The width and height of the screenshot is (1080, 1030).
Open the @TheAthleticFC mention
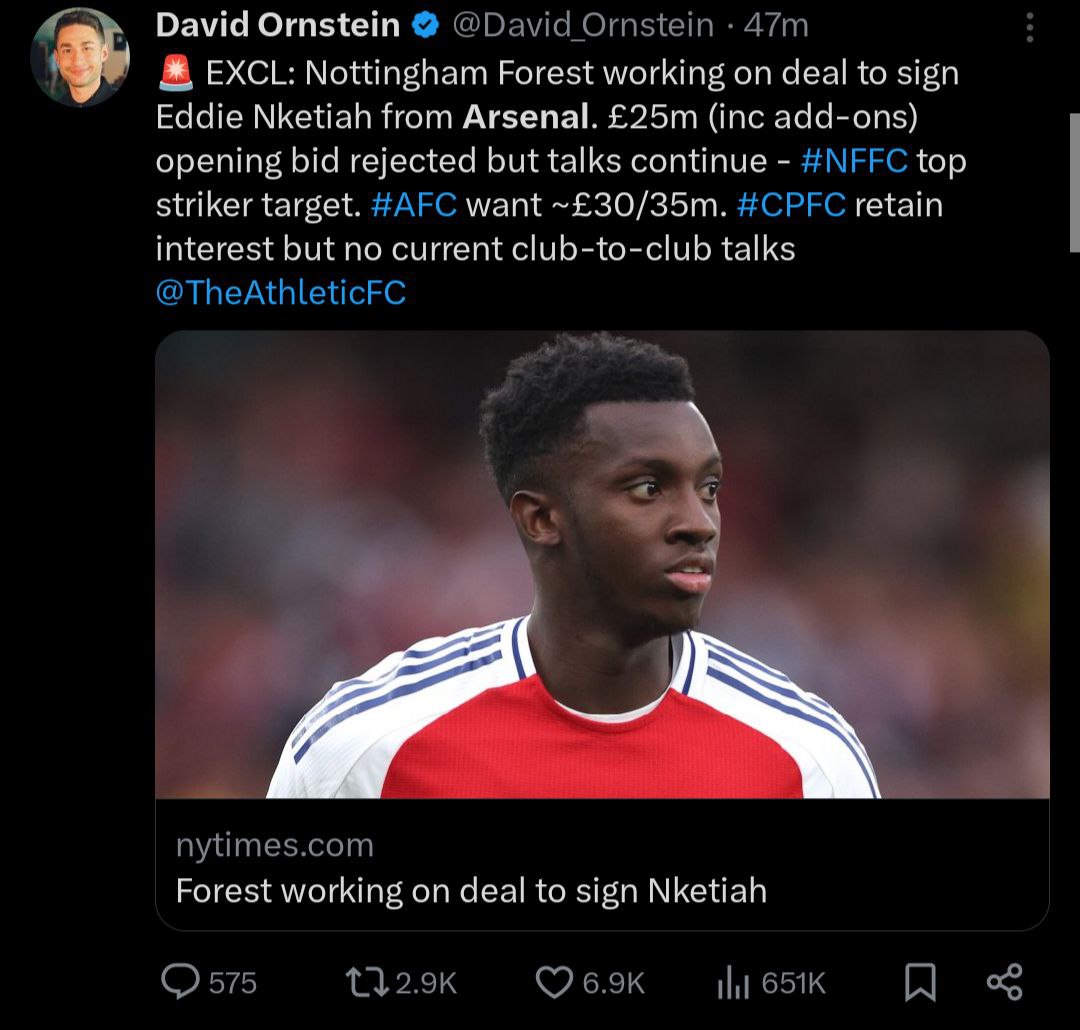point(281,291)
